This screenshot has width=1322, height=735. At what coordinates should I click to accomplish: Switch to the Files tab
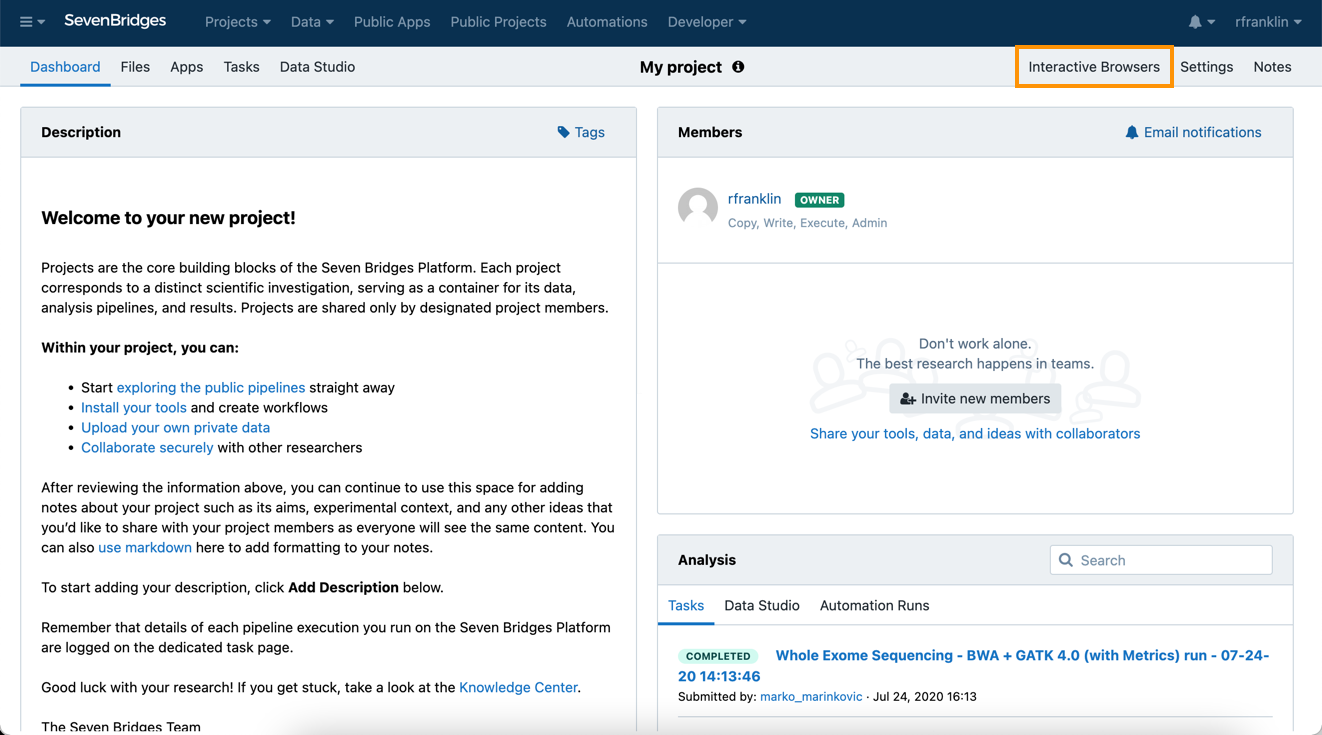[135, 67]
